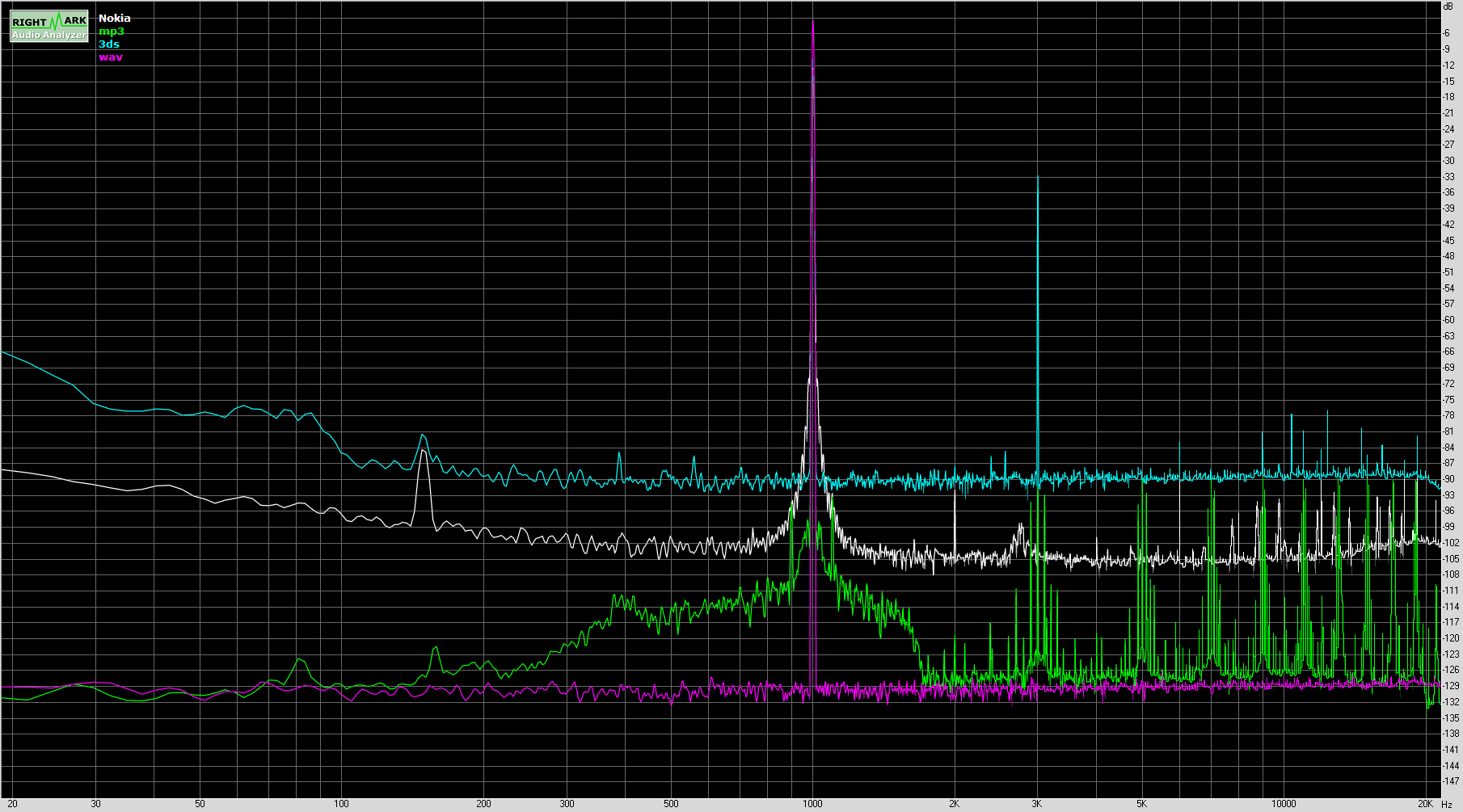The image size is (1463, 812).
Task: Select the Nokia legend entry
Action: [x=114, y=18]
